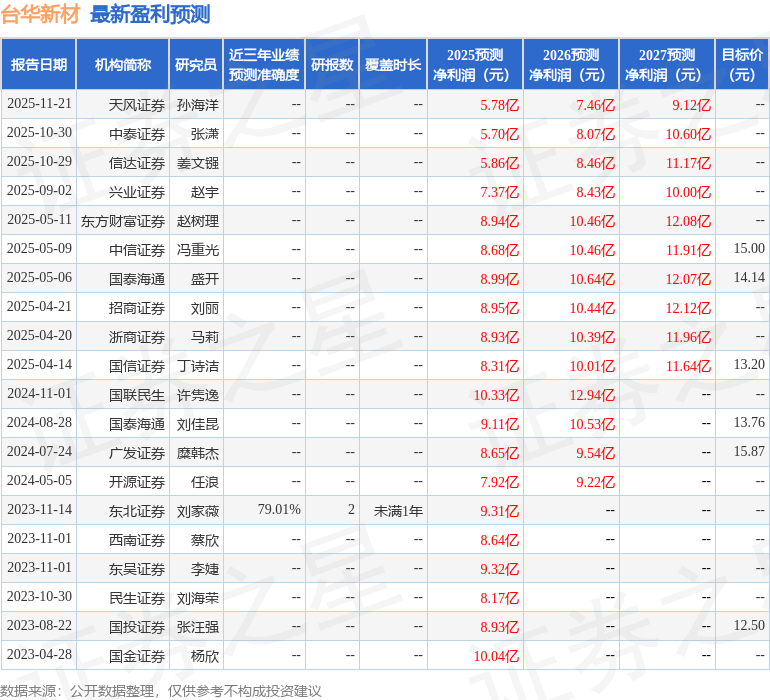The width and height of the screenshot is (770, 700).
Task: Click analyst name 孙海洋
Action: (197, 105)
